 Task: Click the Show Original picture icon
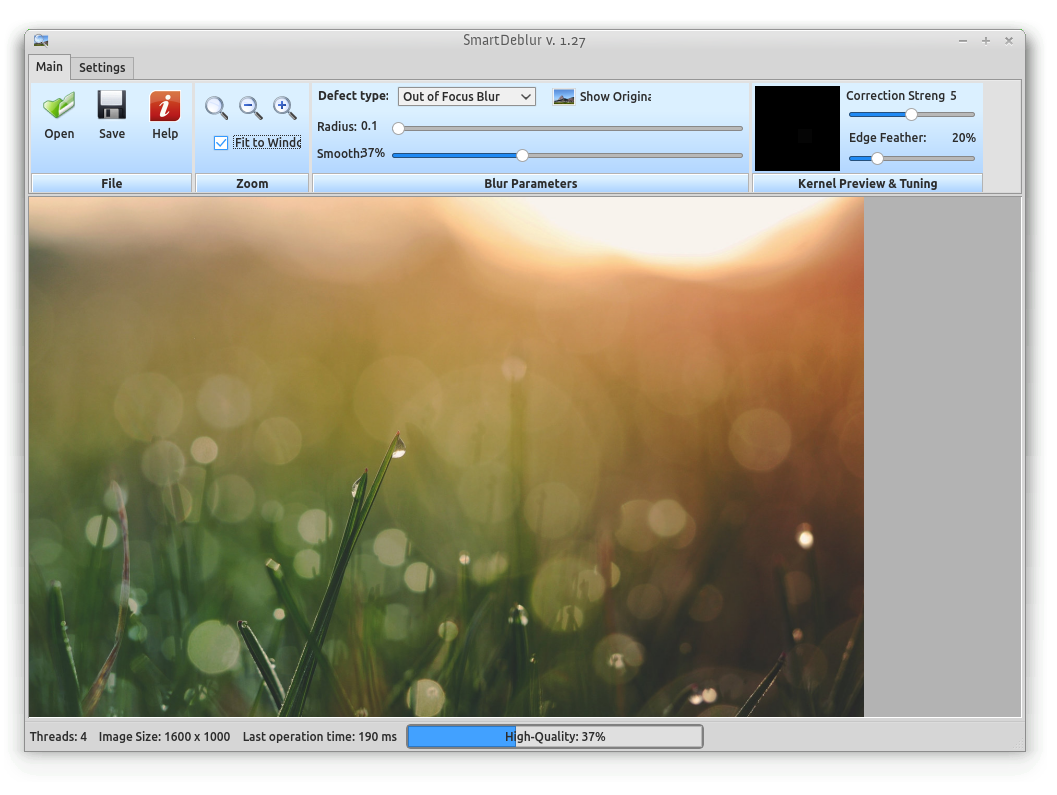(564, 97)
